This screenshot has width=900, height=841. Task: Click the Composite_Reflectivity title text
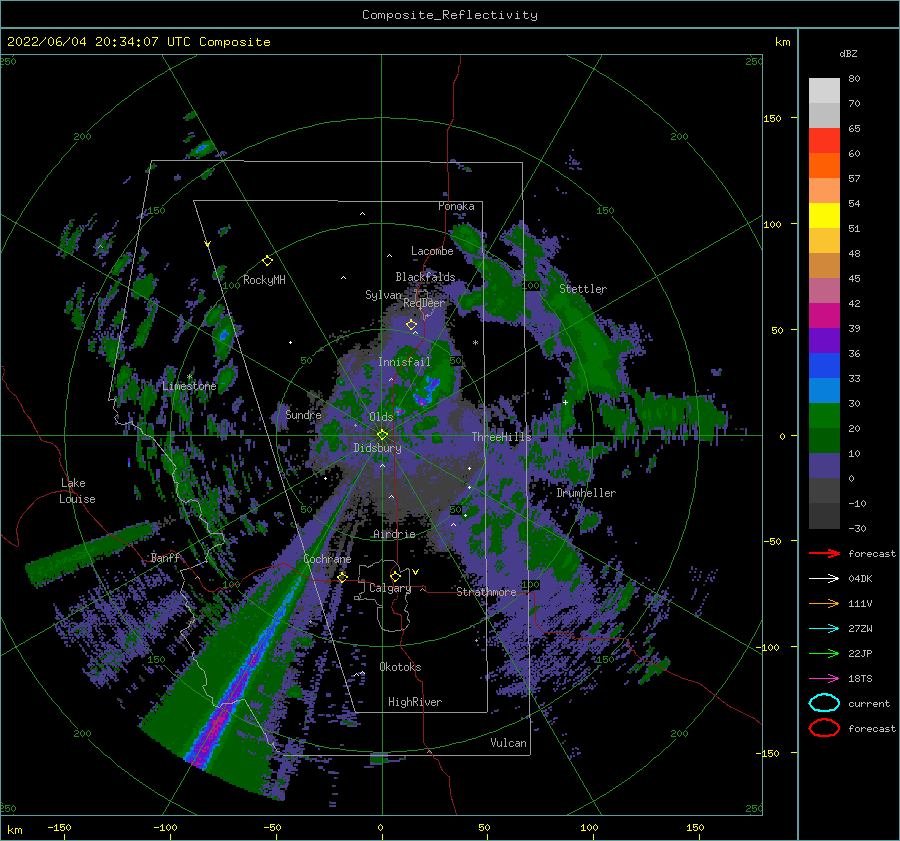coord(450,15)
